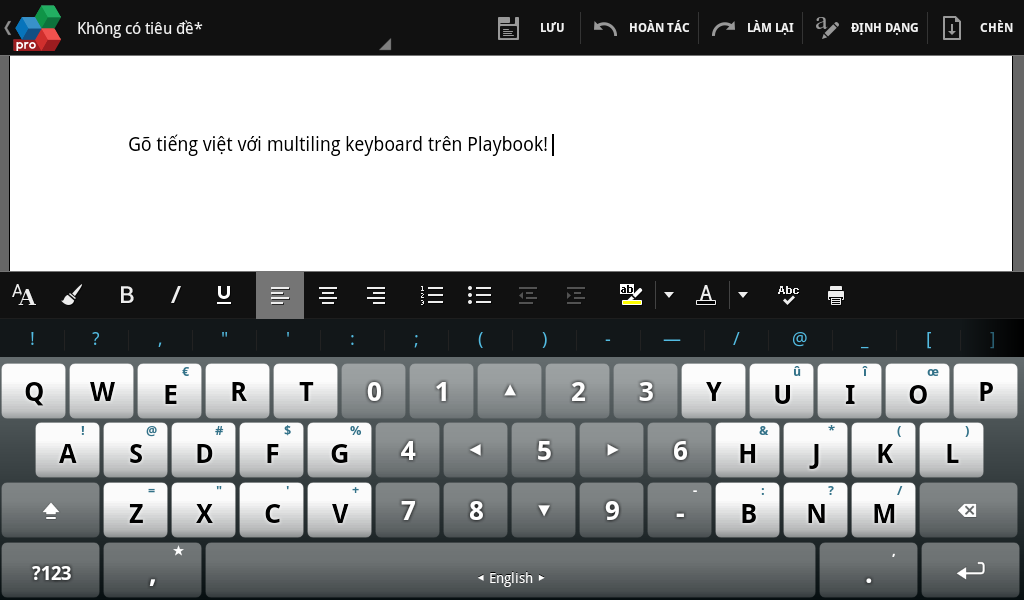This screenshot has width=1024, height=600.
Task: Tap the question mark in symbol row
Action: (96, 339)
